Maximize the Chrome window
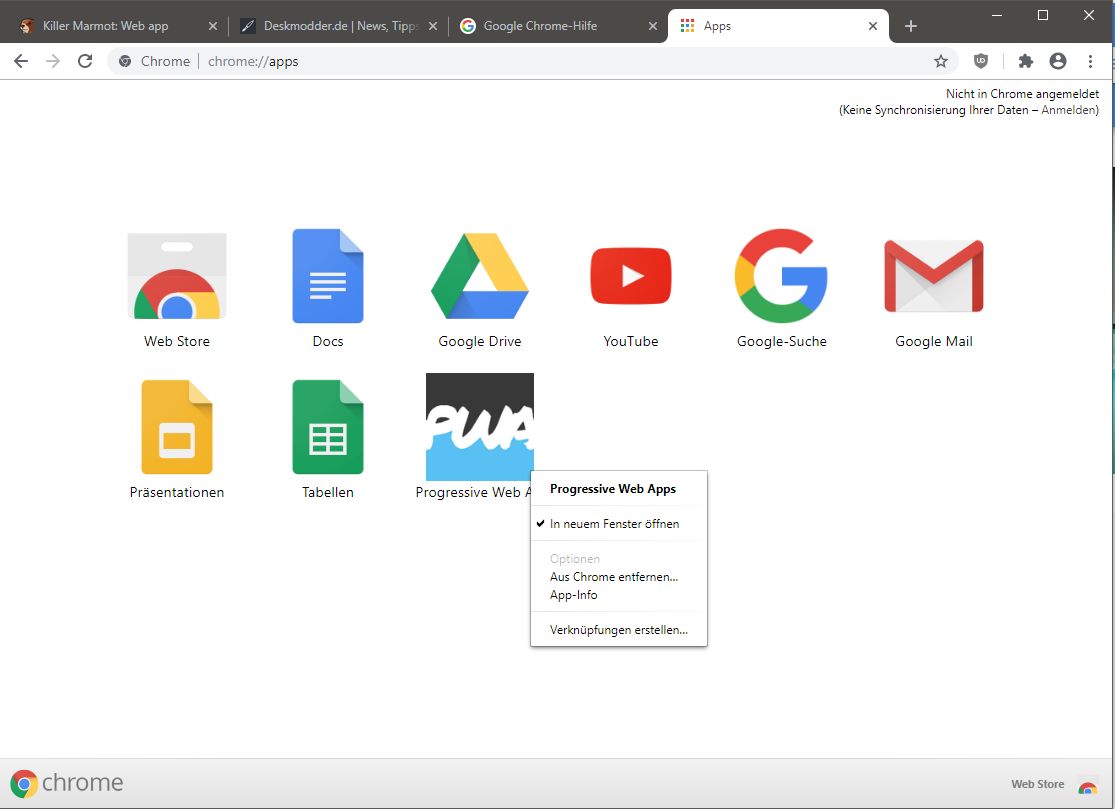The image size is (1115, 809). coord(1042,15)
